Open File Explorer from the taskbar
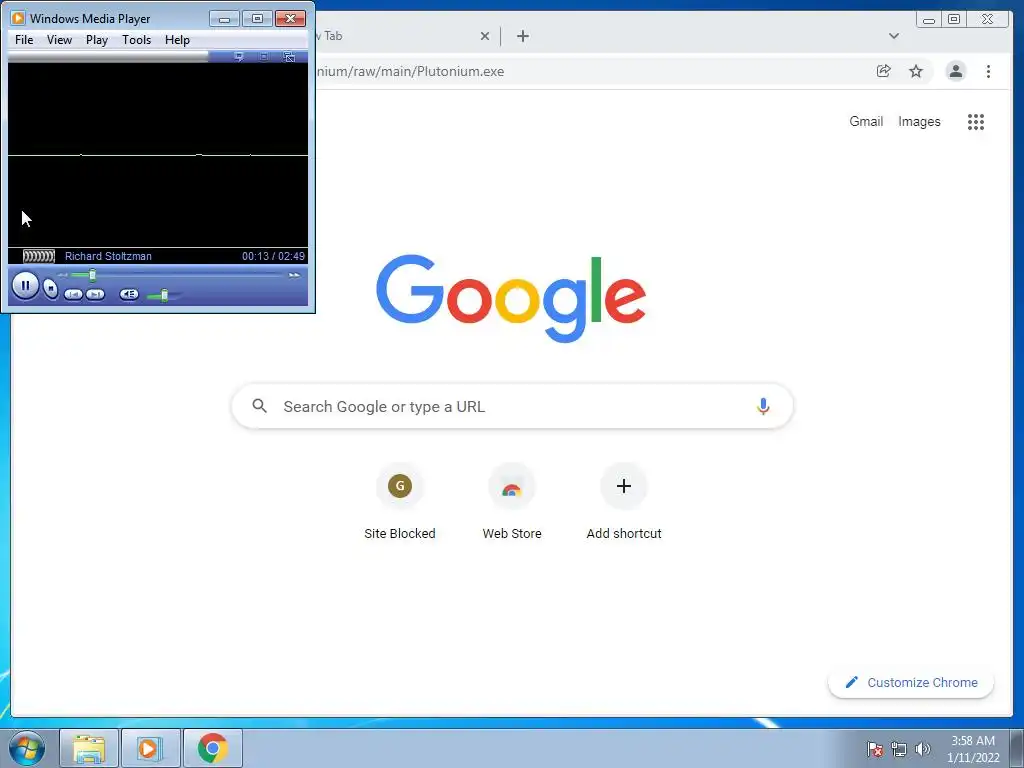1024x768 pixels. [89, 748]
